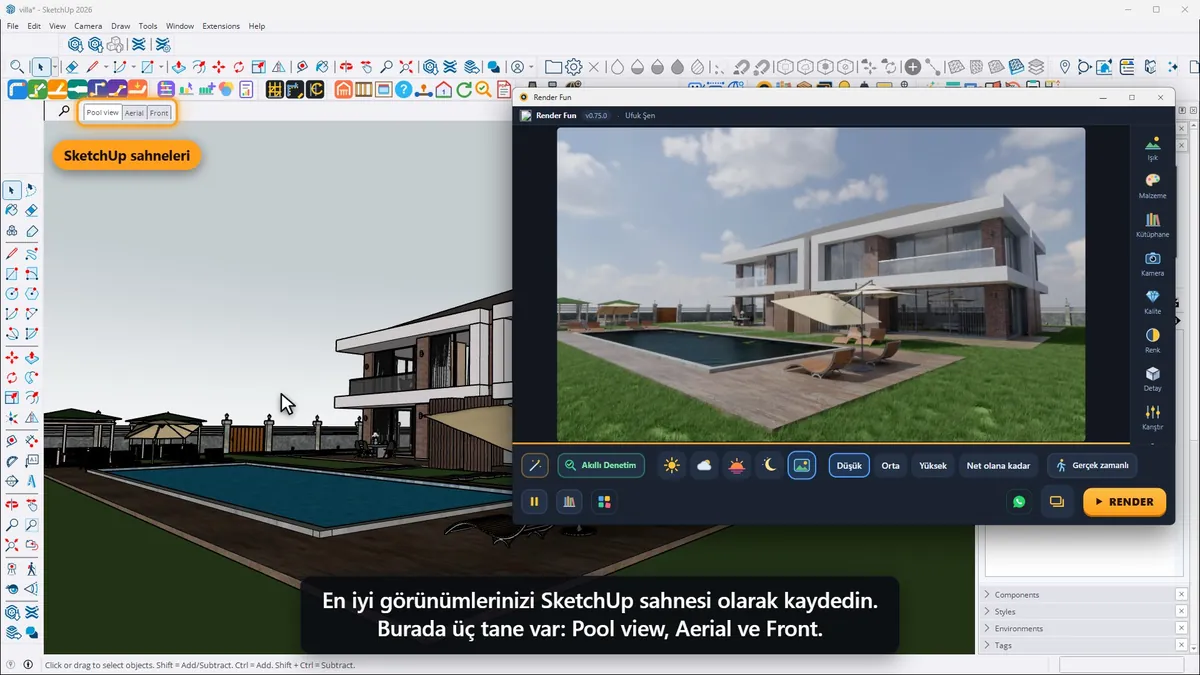This screenshot has width=1200, height=675.
Task: Click the colorful grid icon in Render Fun
Action: pyautogui.click(x=603, y=502)
